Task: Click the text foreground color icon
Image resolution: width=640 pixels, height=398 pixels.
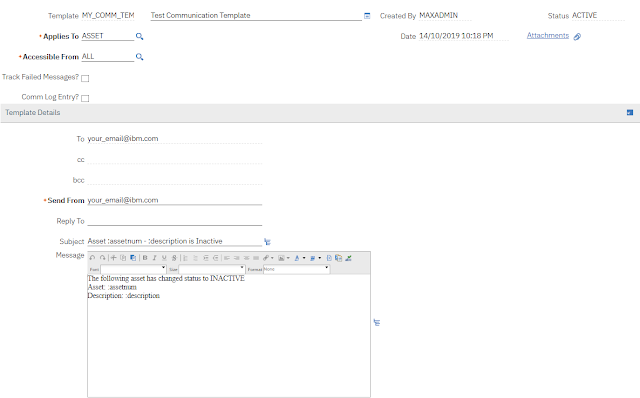Action: (297, 258)
